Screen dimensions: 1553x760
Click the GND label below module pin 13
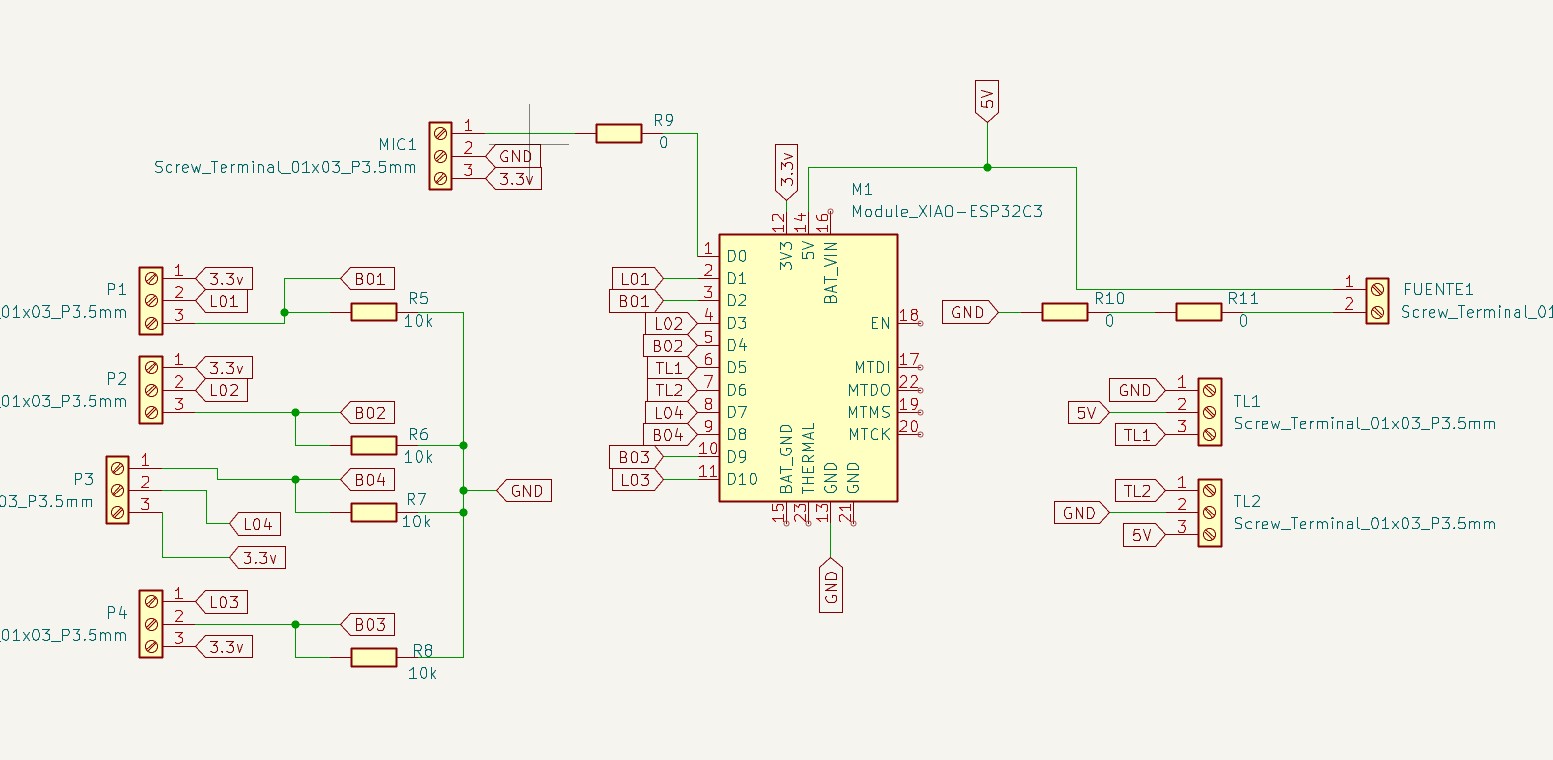tap(830, 586)
